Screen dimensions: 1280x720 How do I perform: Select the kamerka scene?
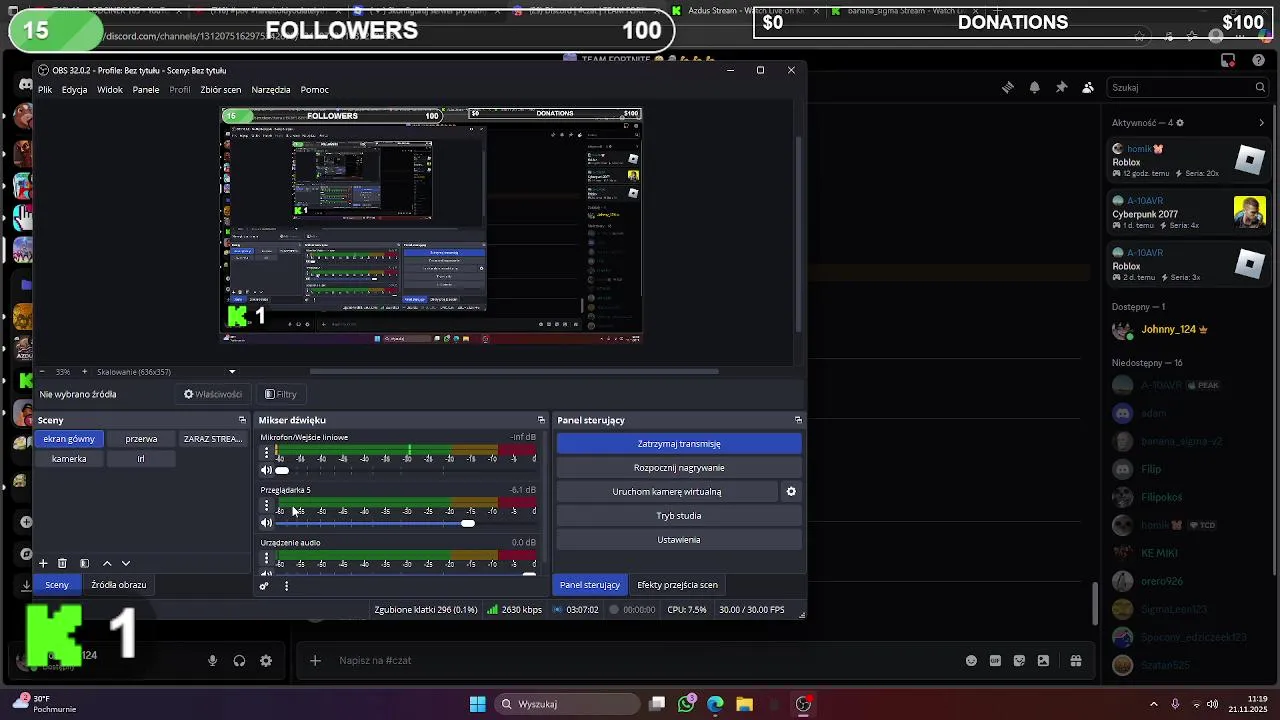point(69,458)
